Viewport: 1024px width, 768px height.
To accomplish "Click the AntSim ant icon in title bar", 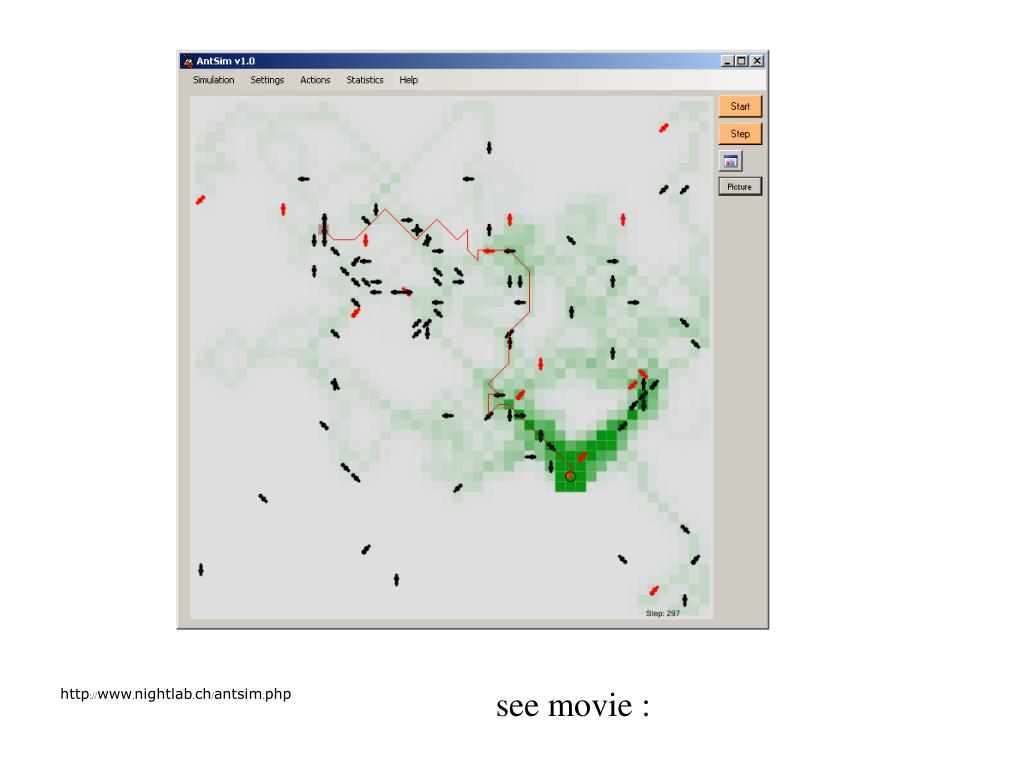I will click(x=187, y=61).
